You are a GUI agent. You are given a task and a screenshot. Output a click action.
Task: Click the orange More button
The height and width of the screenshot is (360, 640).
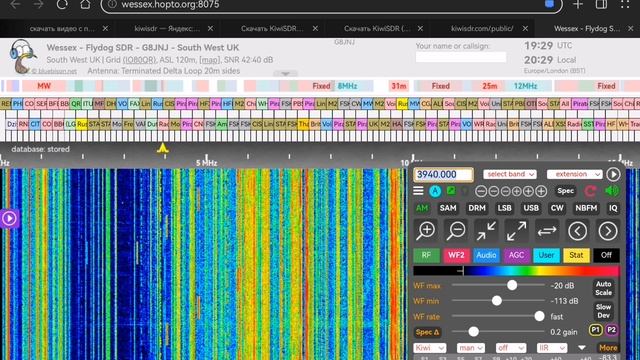pos(608,348)
